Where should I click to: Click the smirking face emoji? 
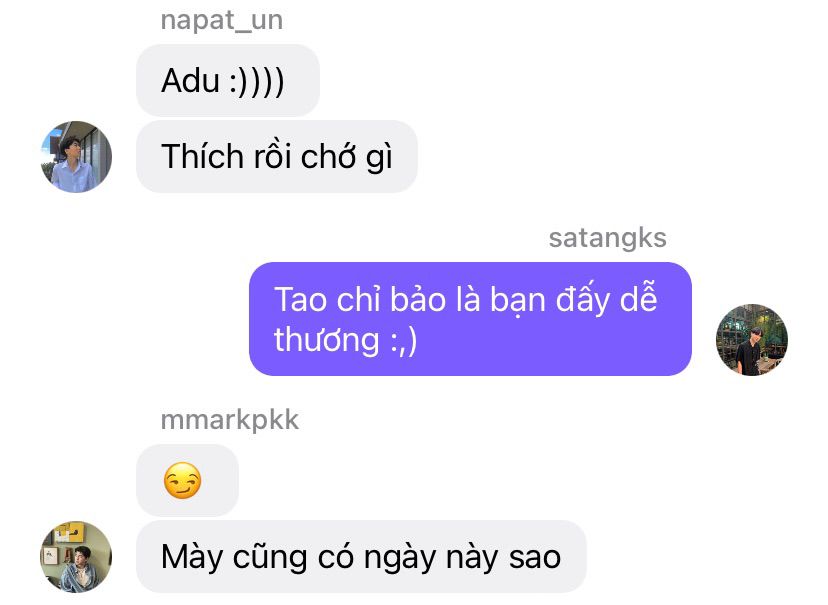182,480
